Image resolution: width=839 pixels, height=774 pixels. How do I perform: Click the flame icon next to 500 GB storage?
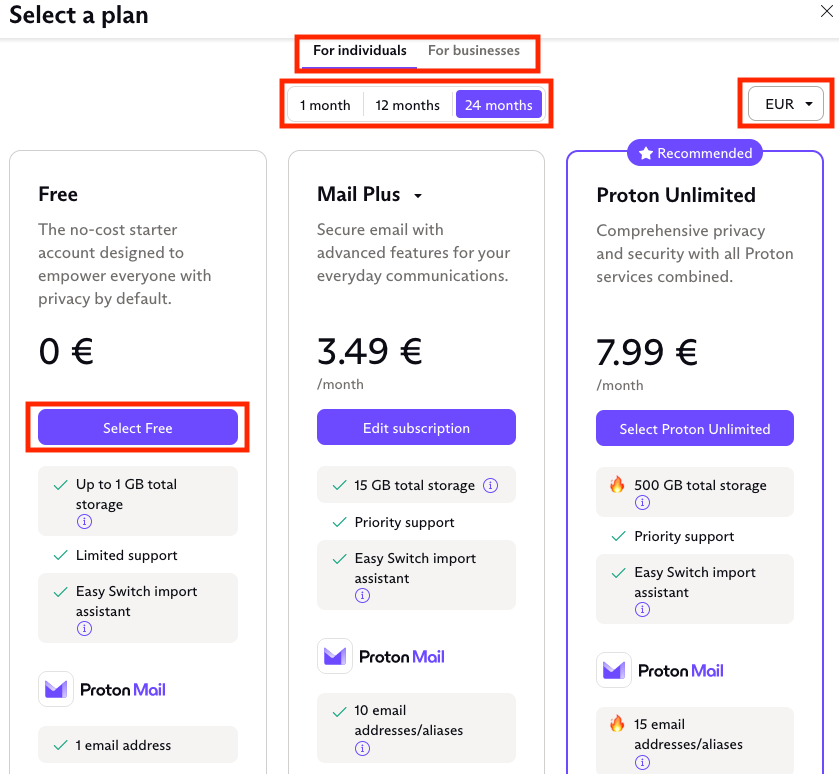(x=618, y=485)
